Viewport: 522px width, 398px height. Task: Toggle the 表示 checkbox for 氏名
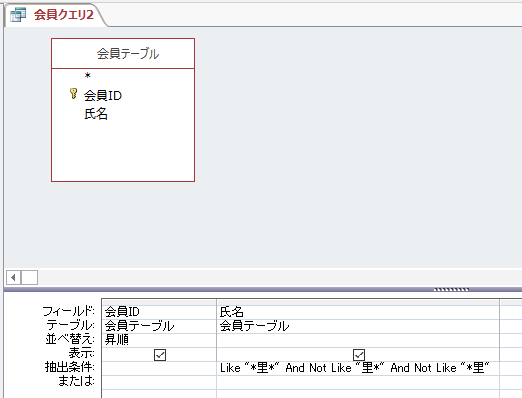pos(359,355)
